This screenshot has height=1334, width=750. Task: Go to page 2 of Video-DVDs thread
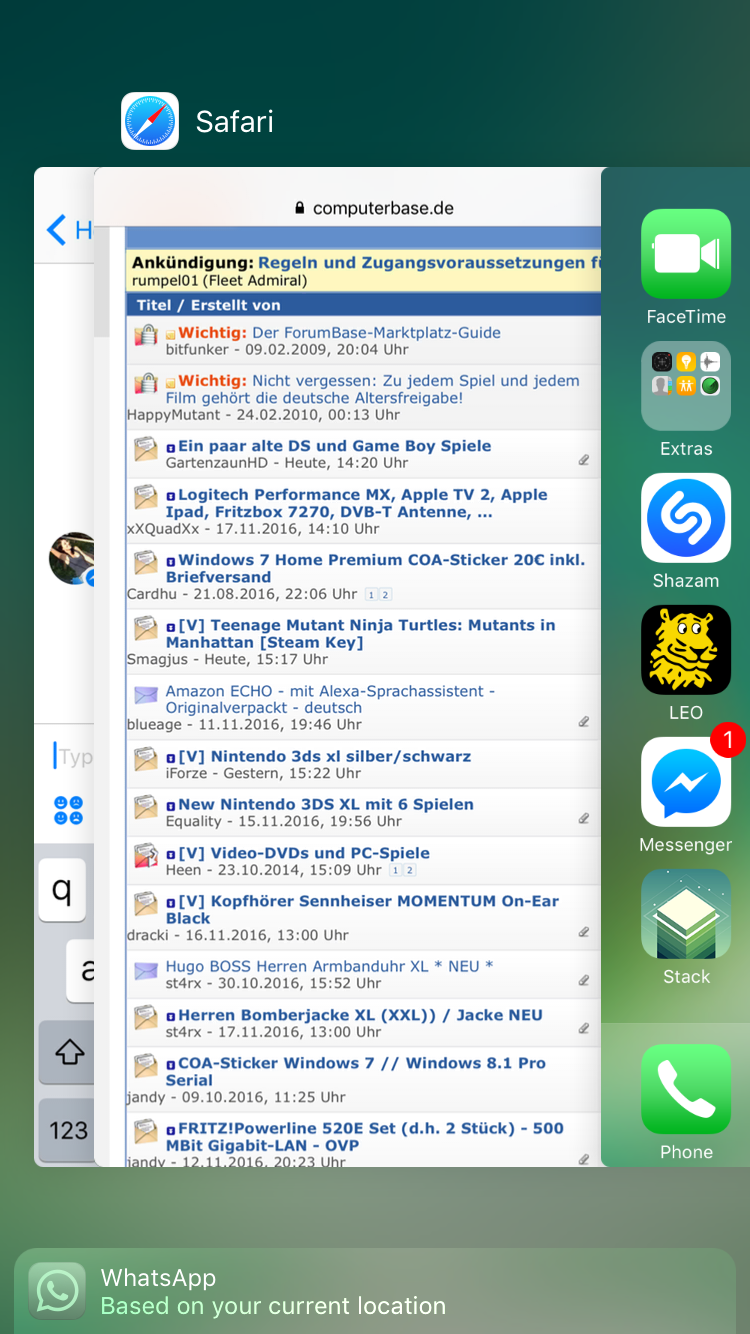(409, 870)
